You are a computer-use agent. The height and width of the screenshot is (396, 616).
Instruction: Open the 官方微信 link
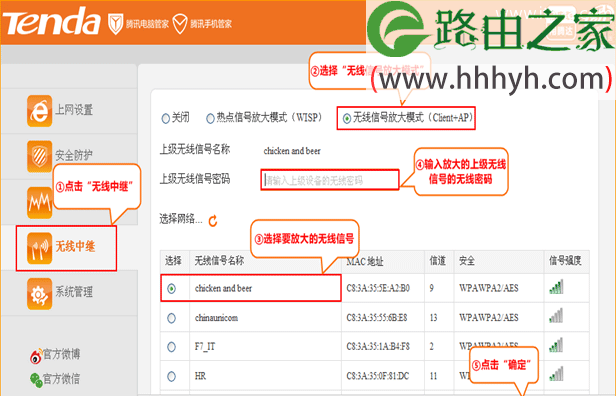61,379
